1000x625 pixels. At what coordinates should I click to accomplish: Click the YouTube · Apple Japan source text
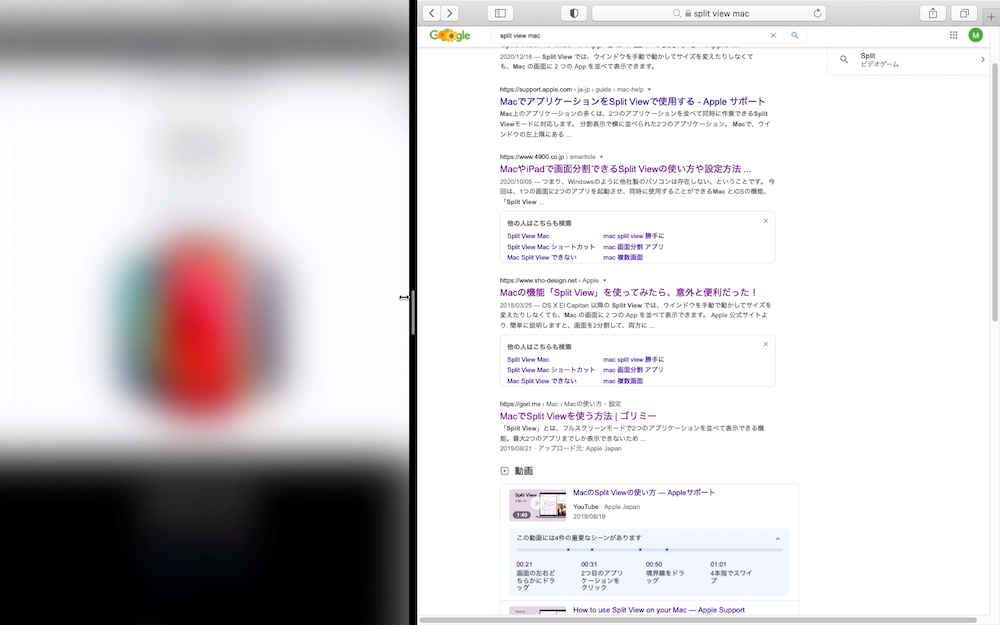(x=607, y=507)
